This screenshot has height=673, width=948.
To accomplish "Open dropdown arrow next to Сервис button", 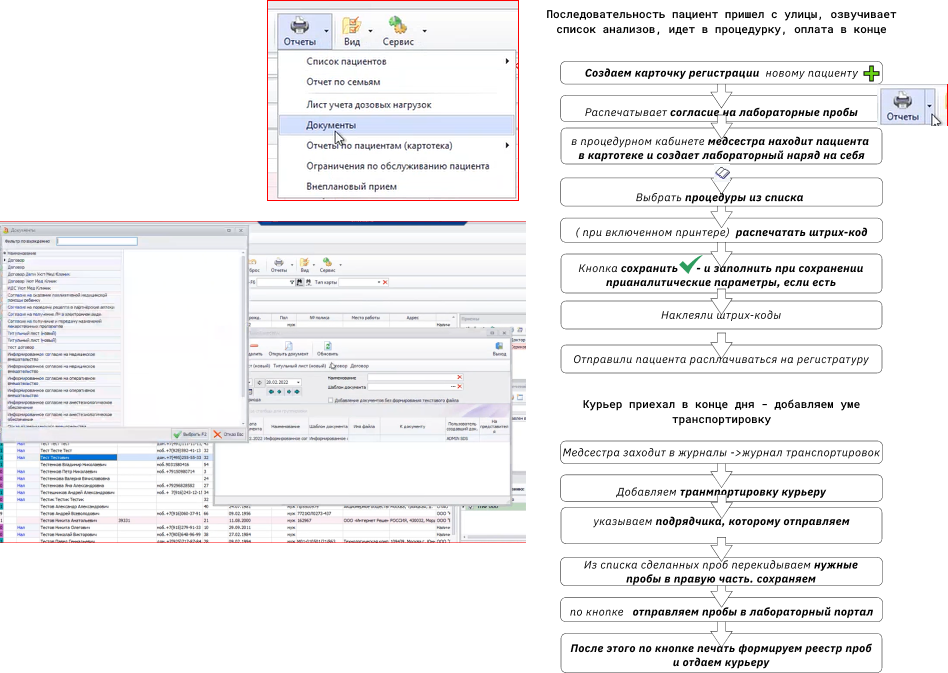I will pos(424,30).
